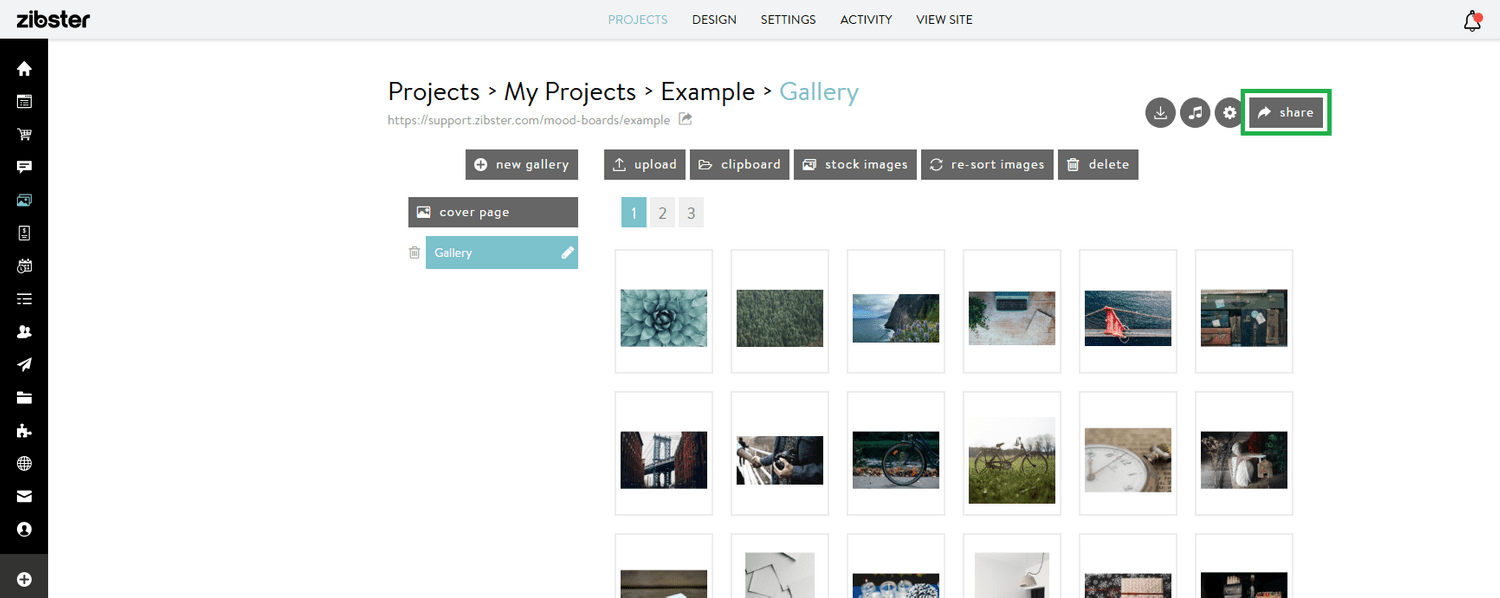Click the Gallery breadcrumb text
Viewport: 1500px width, 598px height.
[819, 92]
